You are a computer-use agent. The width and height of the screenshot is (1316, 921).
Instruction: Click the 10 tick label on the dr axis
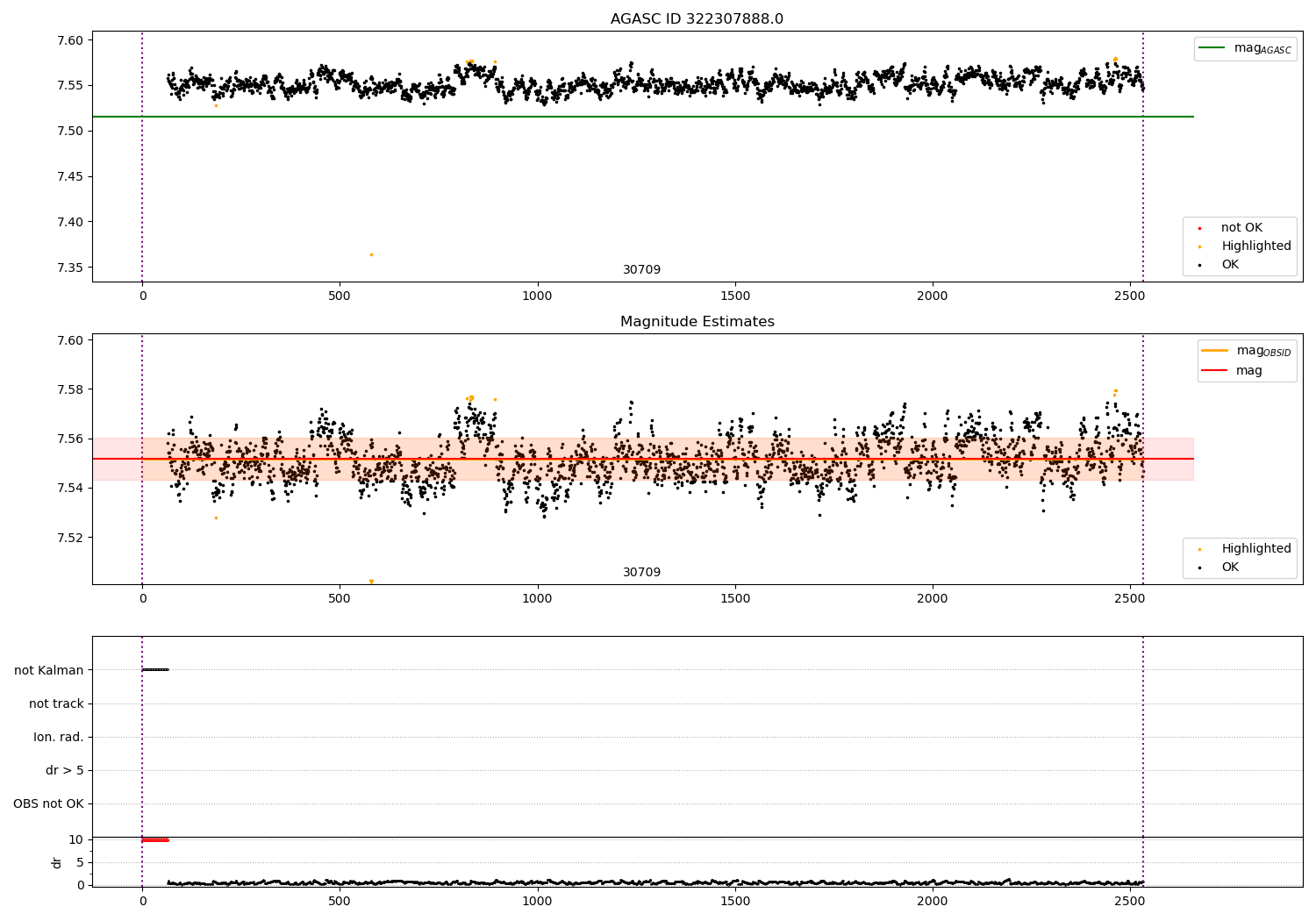coord(76,839)
